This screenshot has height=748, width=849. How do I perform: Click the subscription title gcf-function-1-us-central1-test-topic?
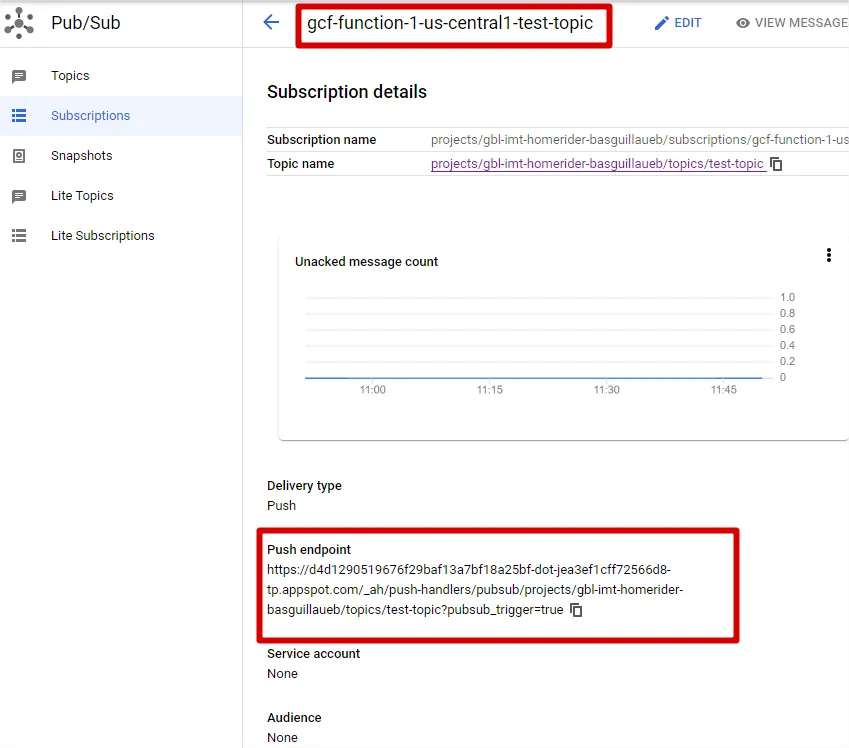450,23
